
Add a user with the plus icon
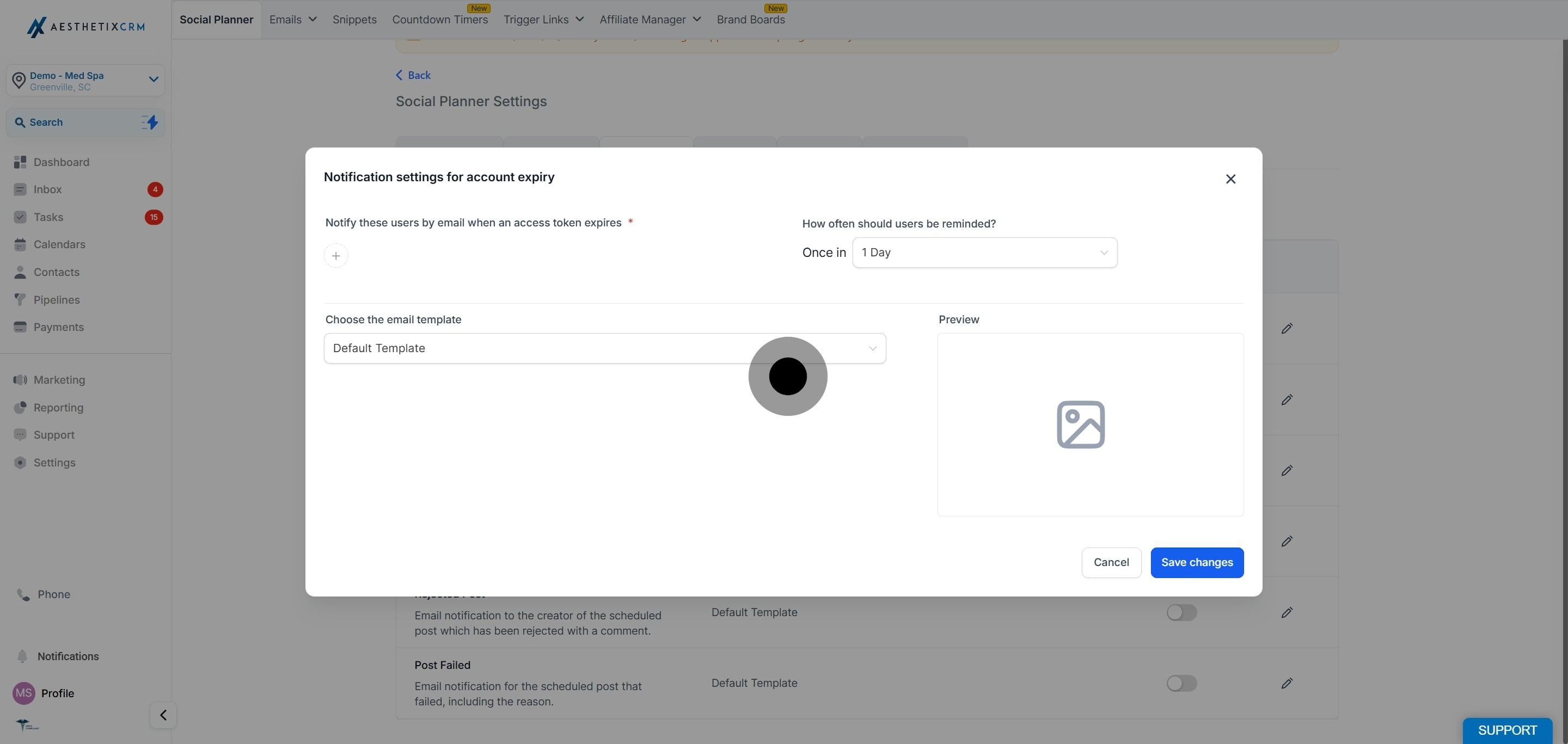(x=336, y=256)
